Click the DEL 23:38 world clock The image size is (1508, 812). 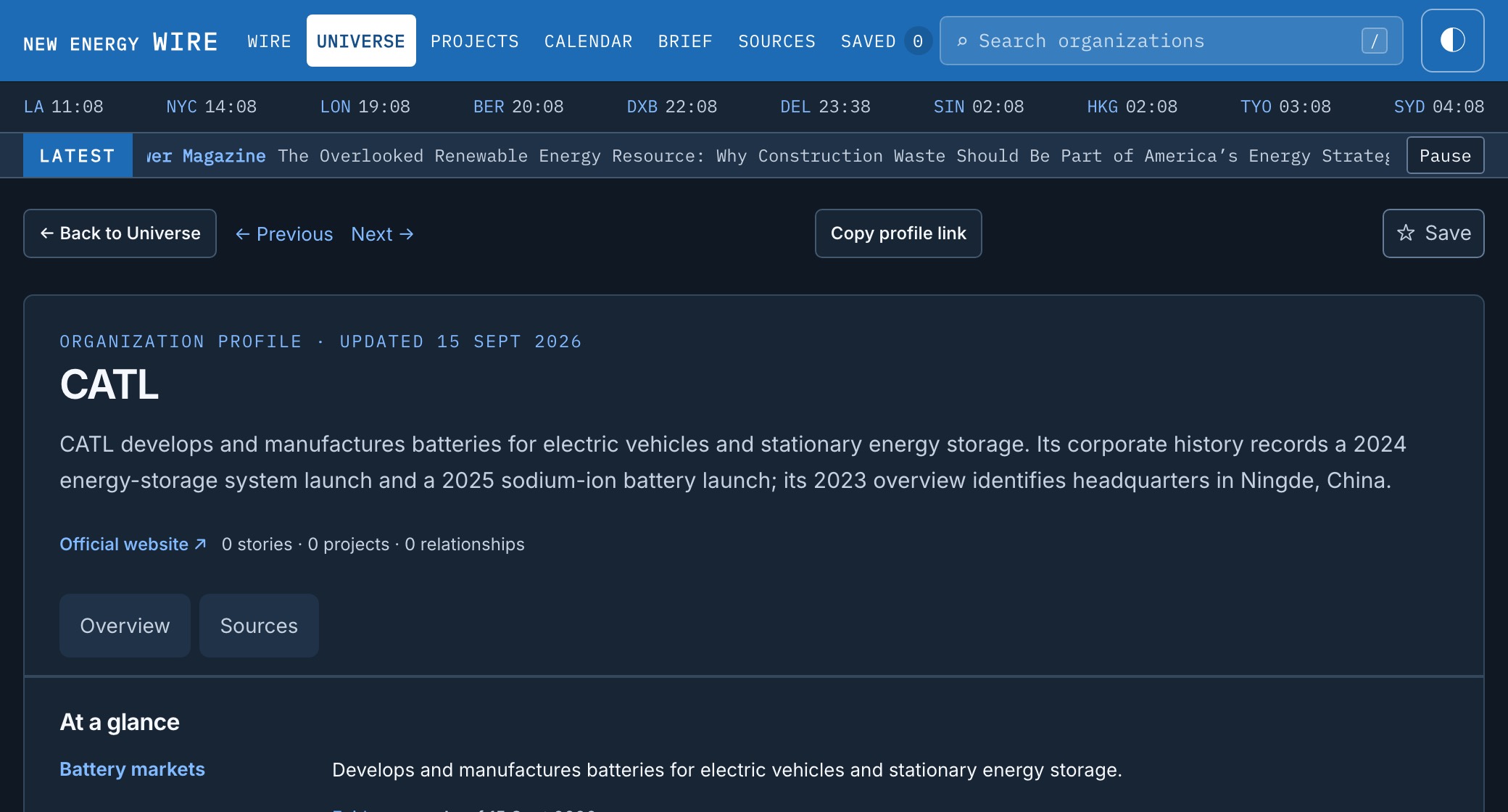coord(825,107)
